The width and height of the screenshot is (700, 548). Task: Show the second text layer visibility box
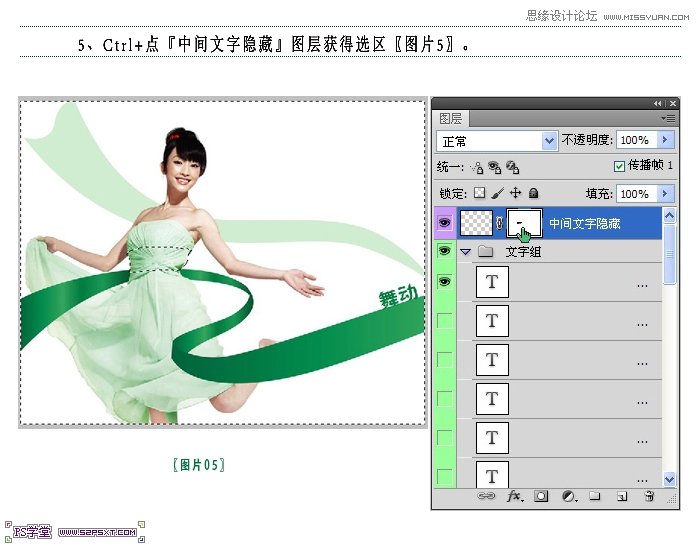tap(445, 320)
